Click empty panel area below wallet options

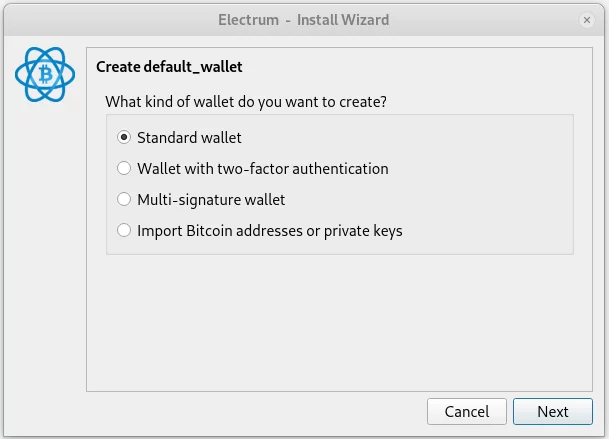point(339,322)
